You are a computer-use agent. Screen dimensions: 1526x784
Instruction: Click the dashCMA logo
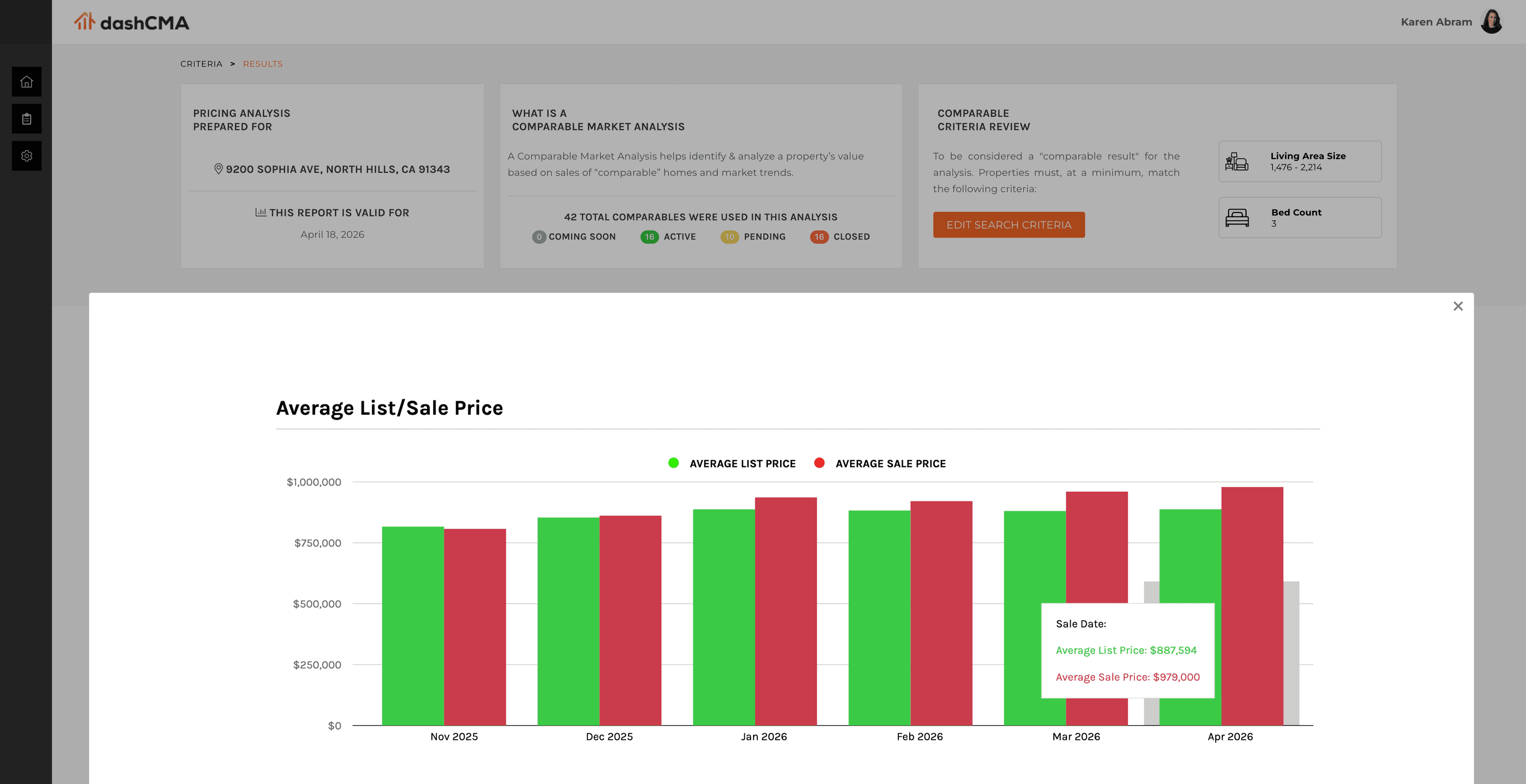coord(132,22)
